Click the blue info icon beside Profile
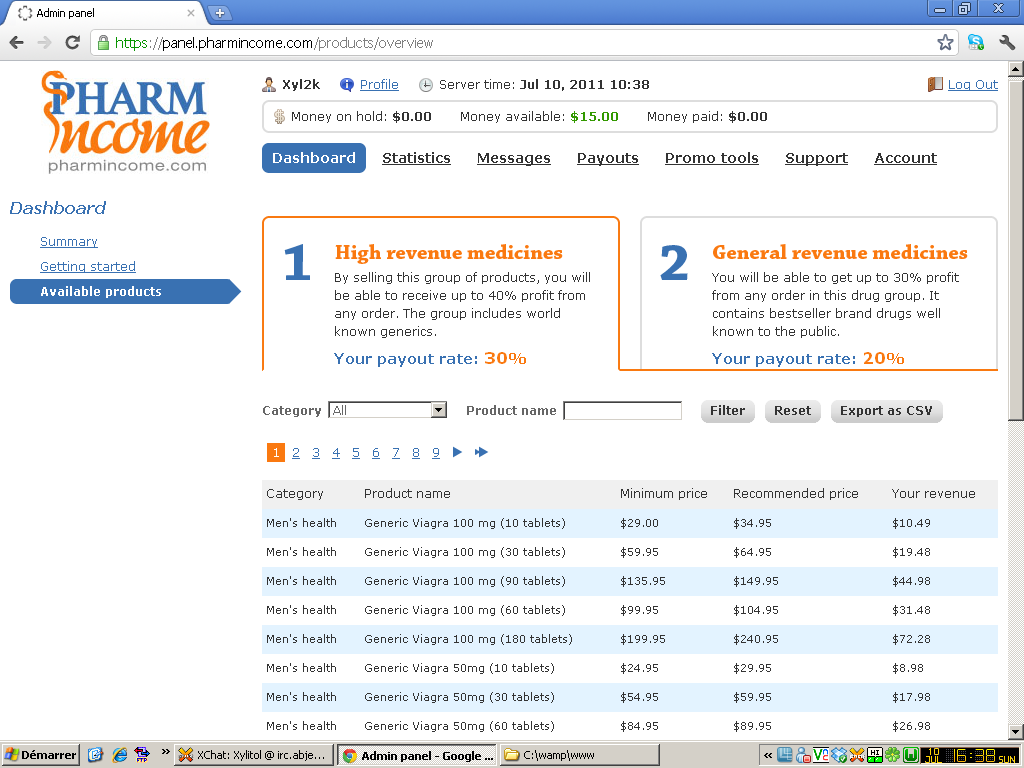1024x768 pixels. point(347,85)
